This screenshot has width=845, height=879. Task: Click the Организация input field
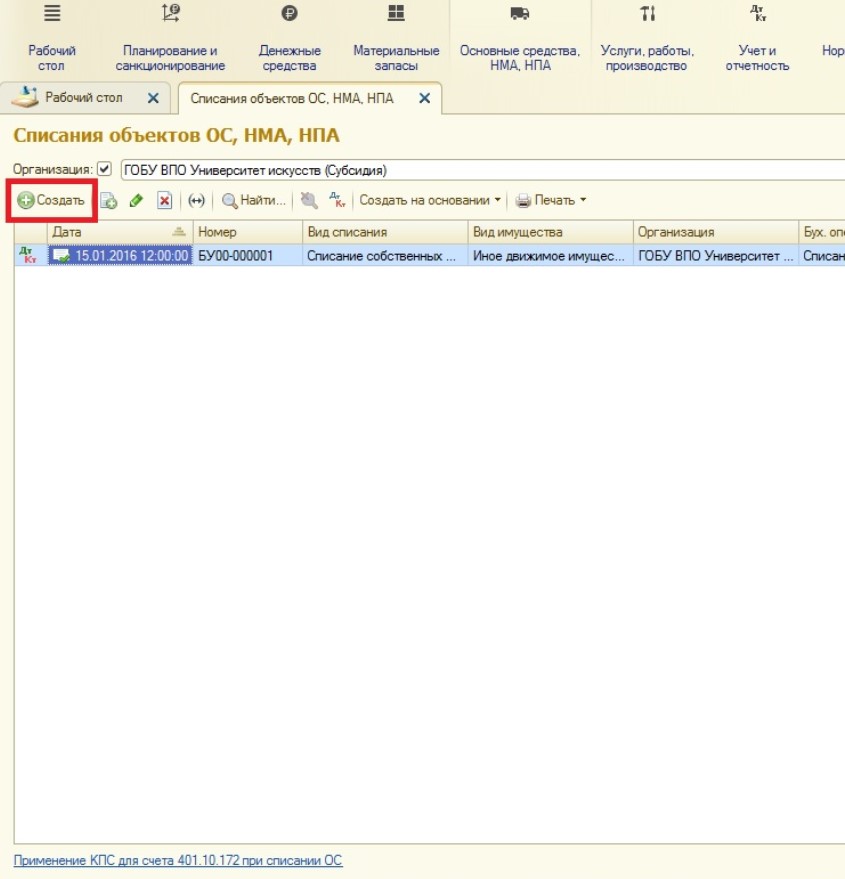(x=483, y=170)
